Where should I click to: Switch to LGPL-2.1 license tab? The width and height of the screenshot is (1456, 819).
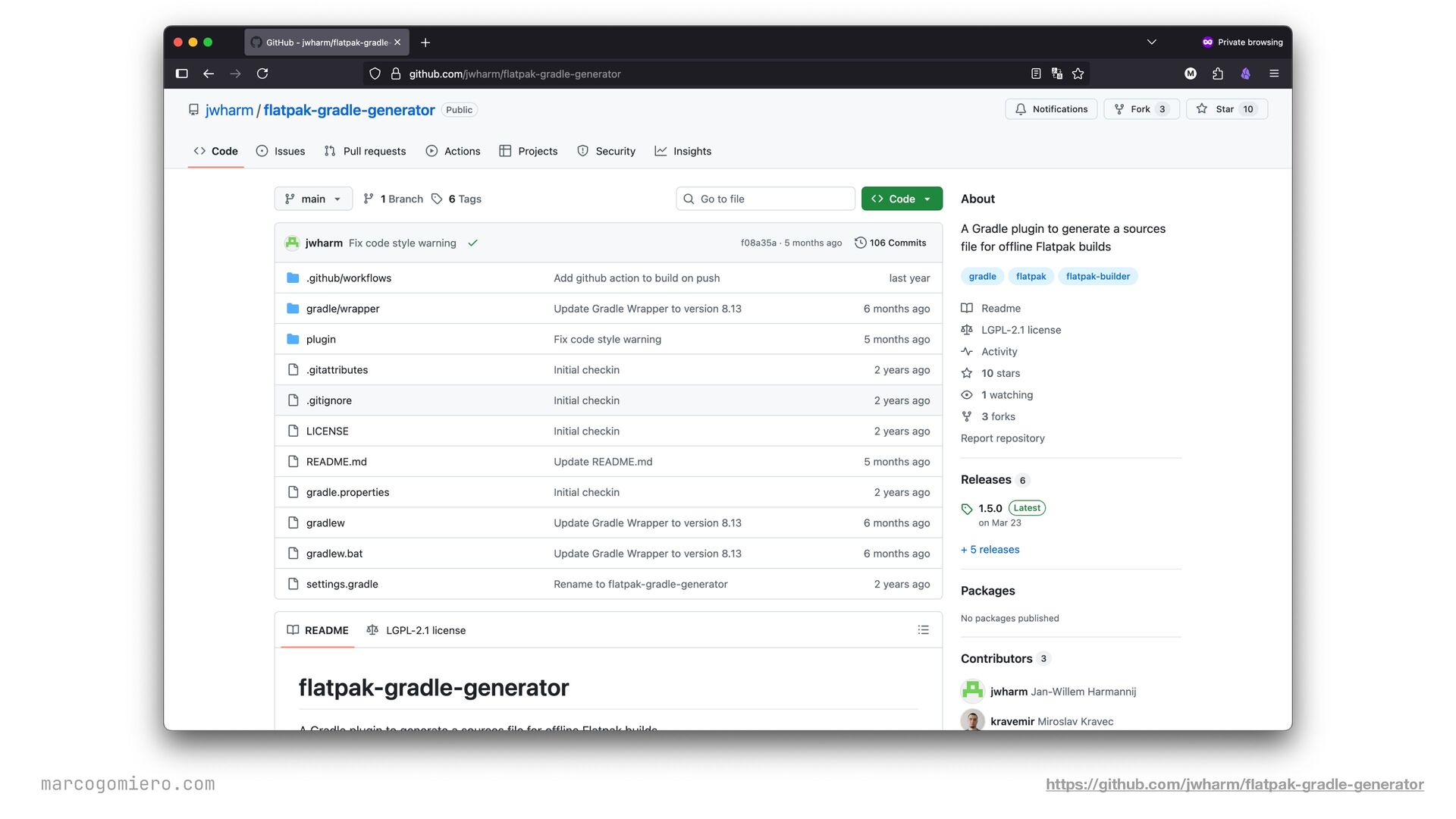click(416, 630)
